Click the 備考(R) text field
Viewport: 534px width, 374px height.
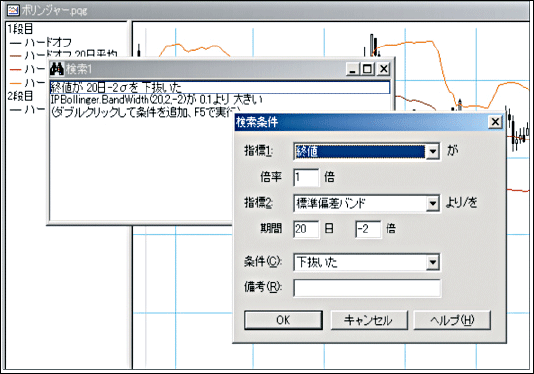[x=367, y=288]
